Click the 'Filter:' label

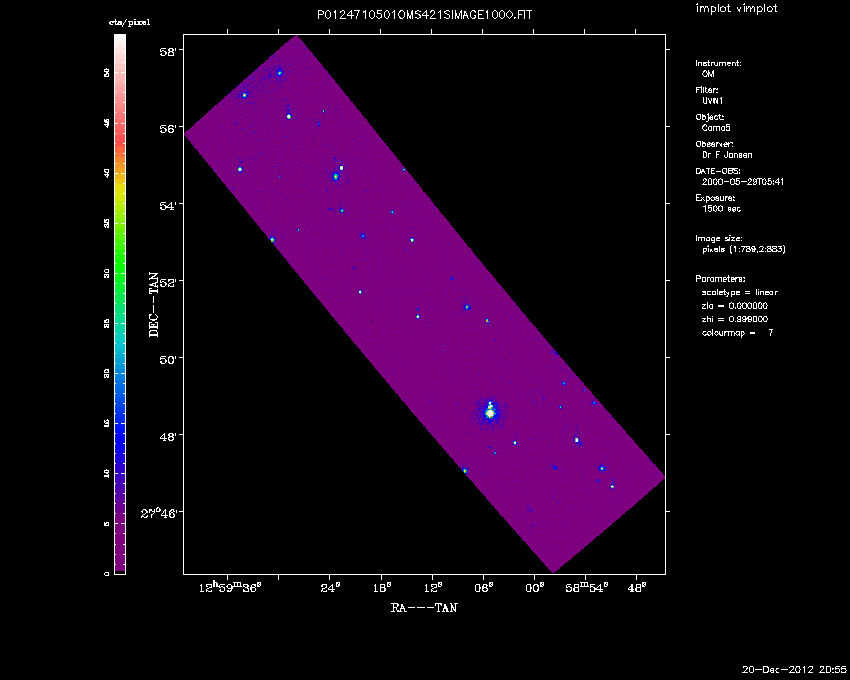tap(707, 90)
